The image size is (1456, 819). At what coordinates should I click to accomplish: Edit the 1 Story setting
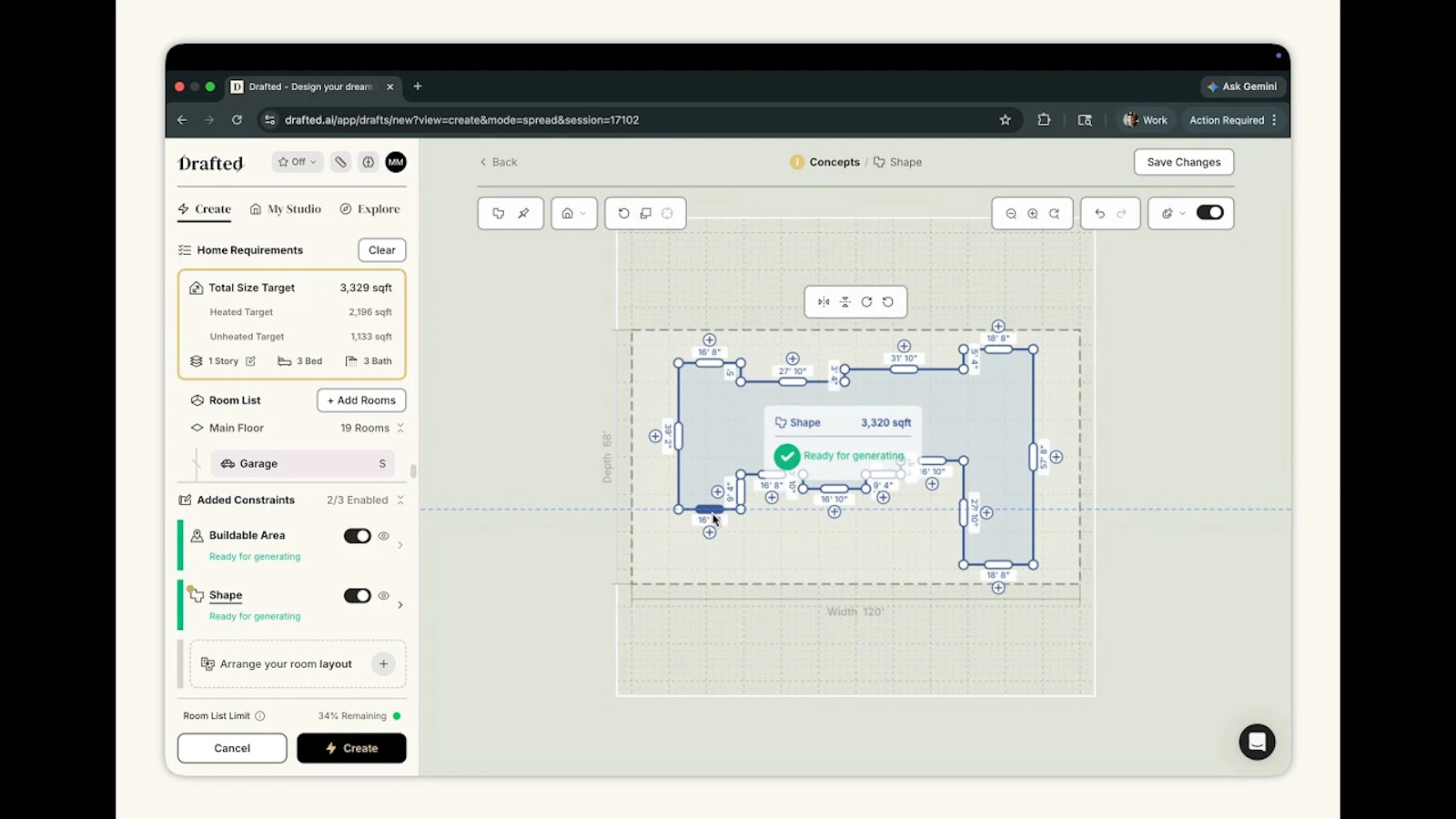click(x=250, y=361)
